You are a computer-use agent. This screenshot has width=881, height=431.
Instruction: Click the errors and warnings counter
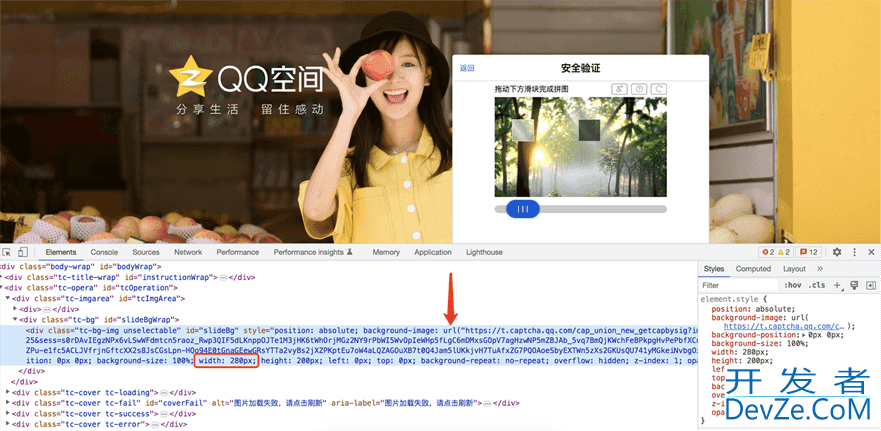coord(776,252)
